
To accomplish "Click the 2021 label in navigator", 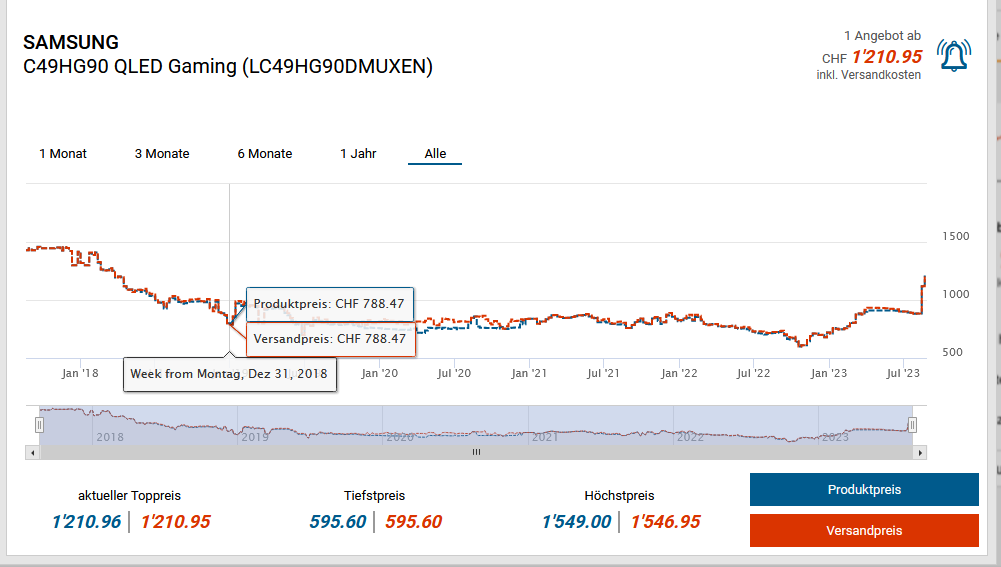I will [545, 437].
